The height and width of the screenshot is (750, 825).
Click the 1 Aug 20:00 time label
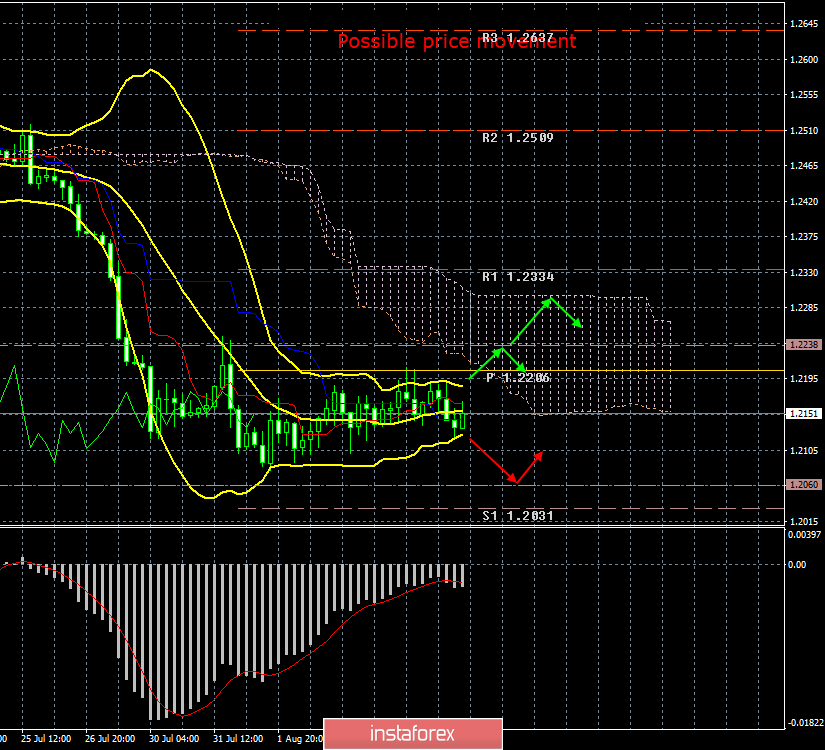(303, 739)
